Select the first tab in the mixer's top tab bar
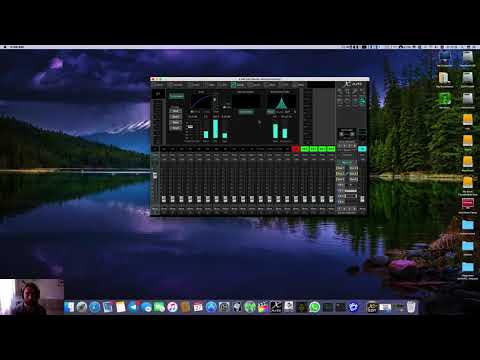The image size is (480, 360). [159, 85]
